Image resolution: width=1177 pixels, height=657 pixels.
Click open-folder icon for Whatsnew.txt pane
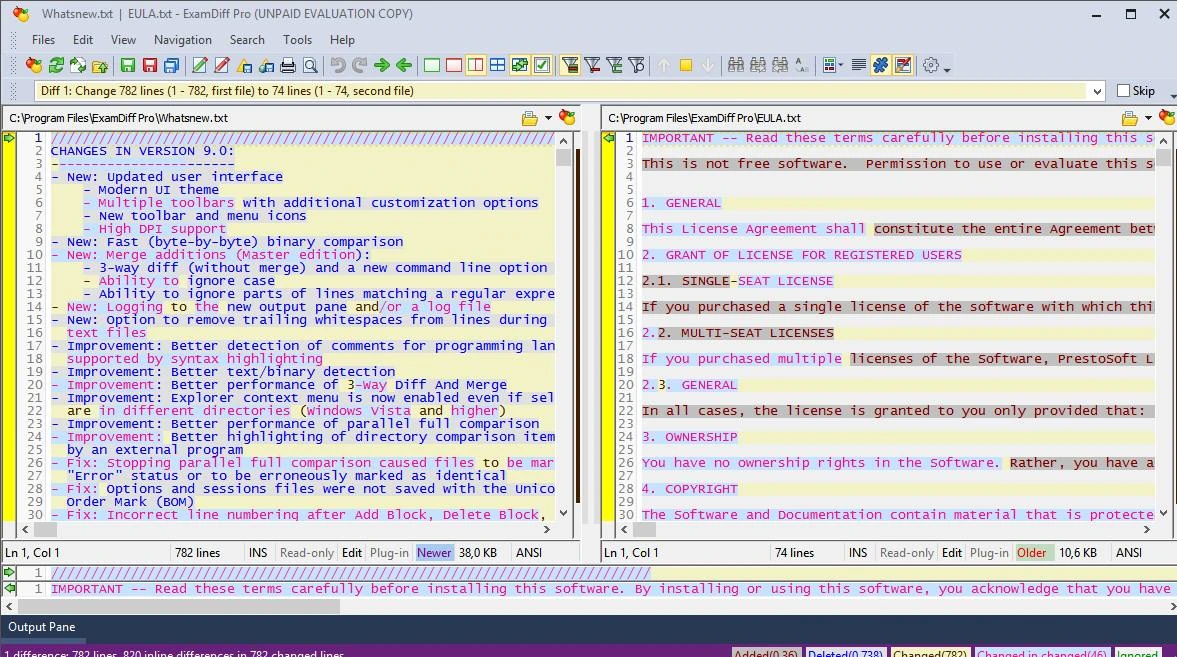coord(530,118)
